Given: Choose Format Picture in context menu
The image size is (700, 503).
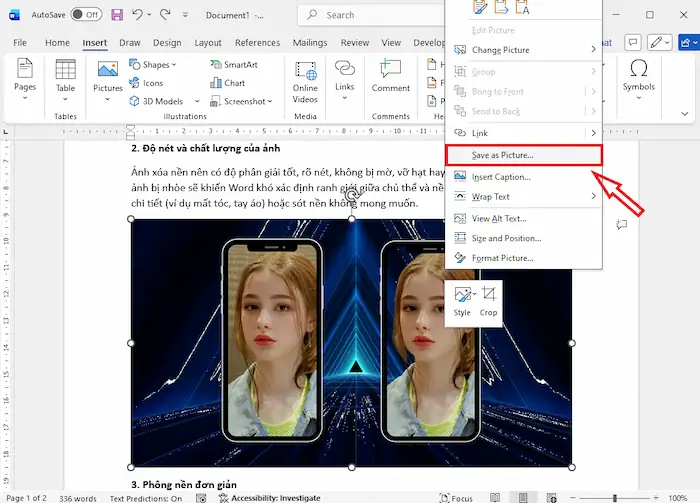Looking at the screenshot, I should click(524, 258).
